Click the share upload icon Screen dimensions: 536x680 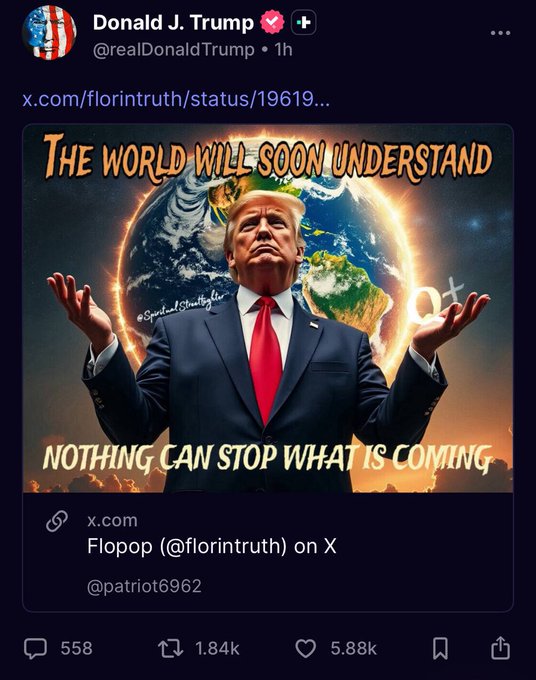500,648
